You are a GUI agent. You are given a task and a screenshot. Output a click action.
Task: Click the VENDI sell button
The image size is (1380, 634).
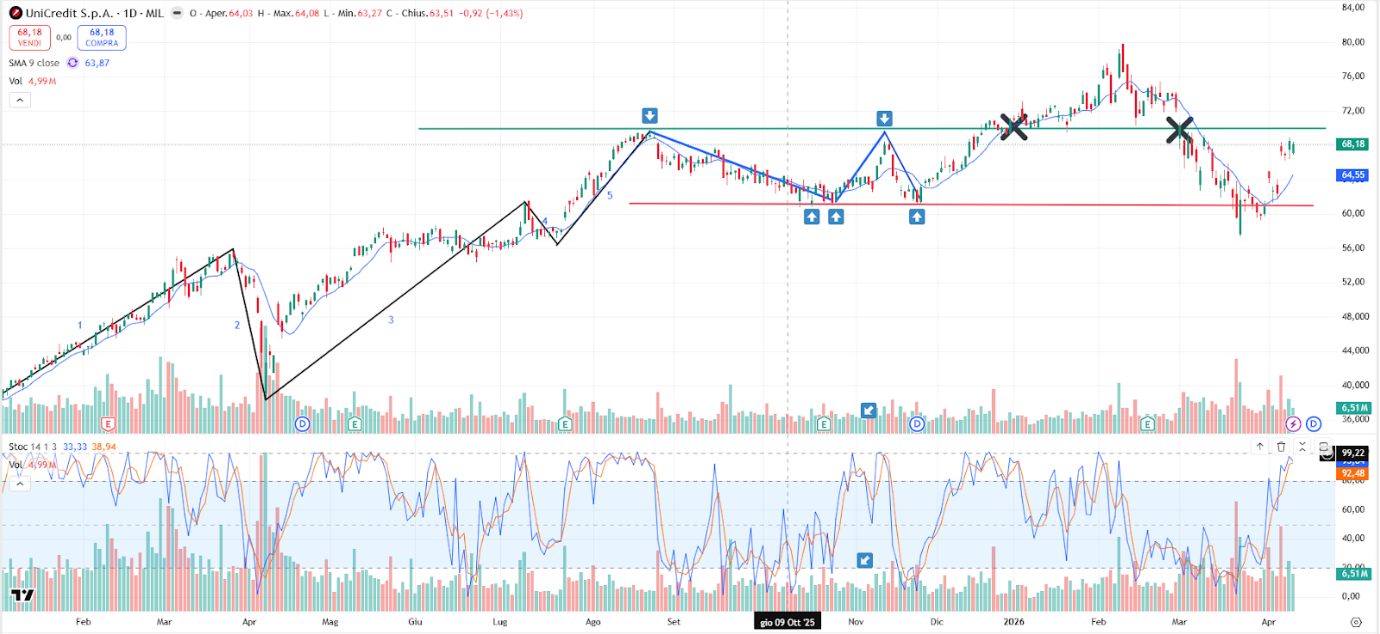[x=29, y=37]
